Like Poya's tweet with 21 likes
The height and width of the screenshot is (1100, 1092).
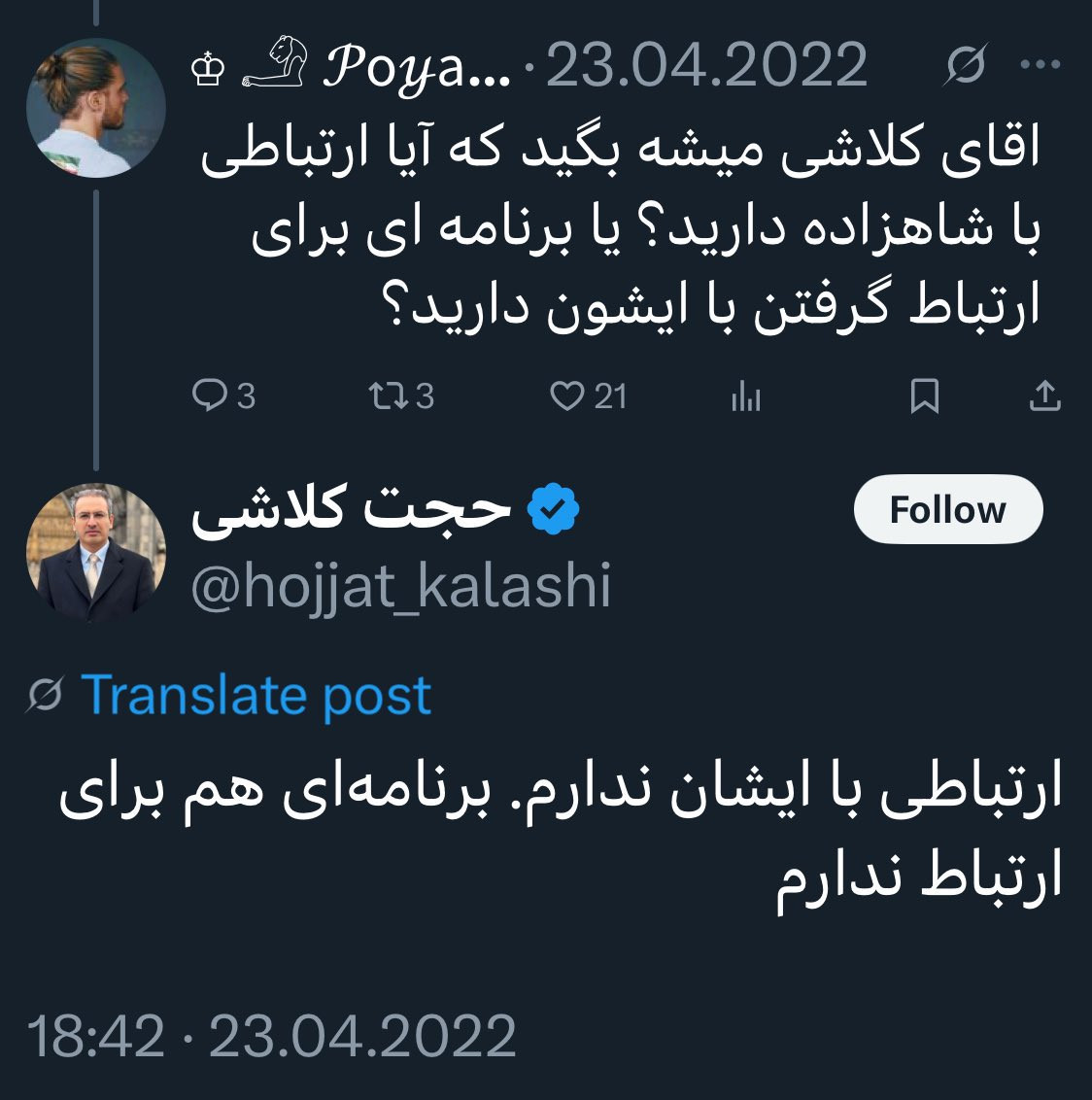588,395
